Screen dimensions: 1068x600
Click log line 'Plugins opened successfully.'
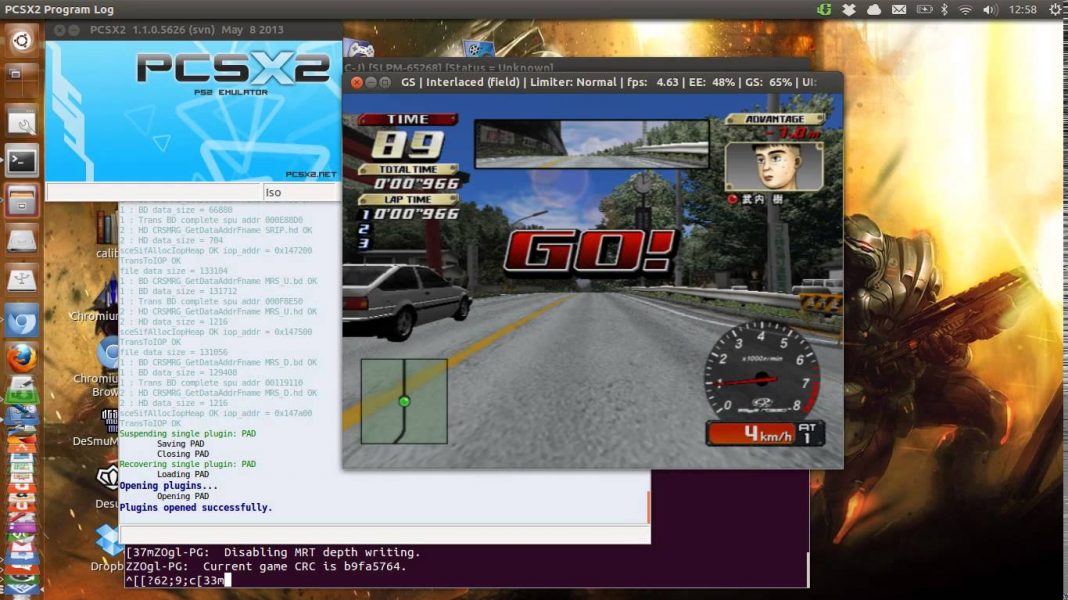[195, 507]
